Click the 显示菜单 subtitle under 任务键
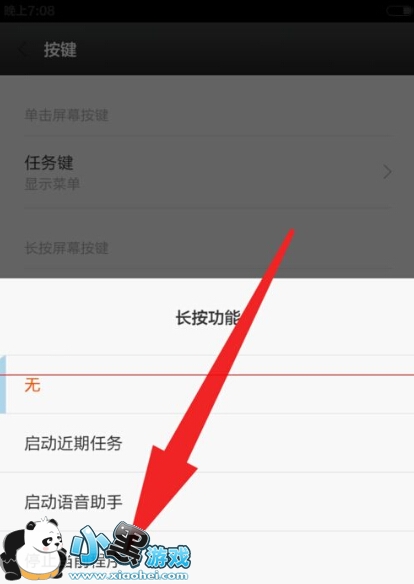Image resolution: width=414 pixels, height=584 pixels. pyautogui.click(x=52, y=184)
